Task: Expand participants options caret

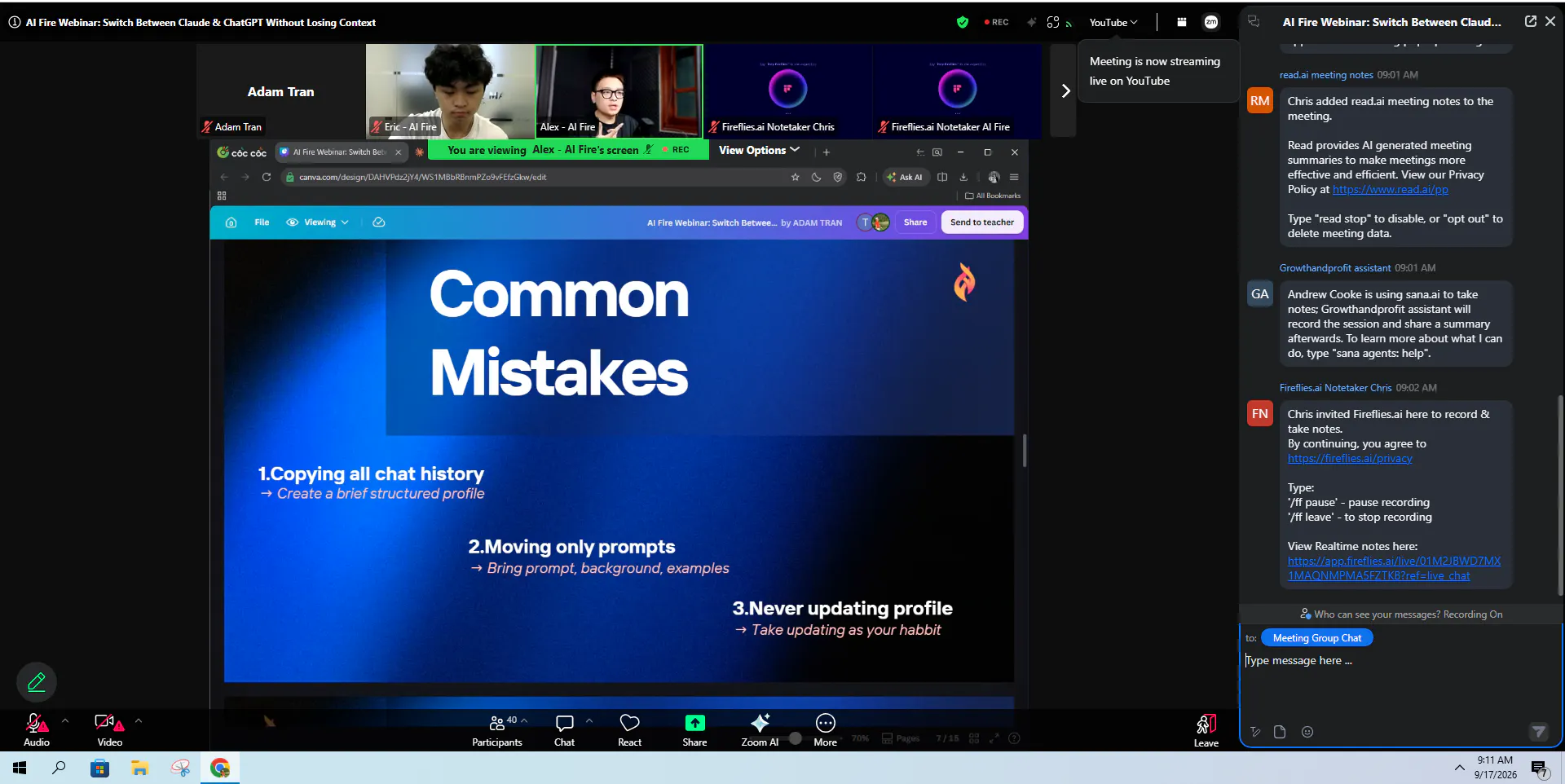Action: coord(524,720)
